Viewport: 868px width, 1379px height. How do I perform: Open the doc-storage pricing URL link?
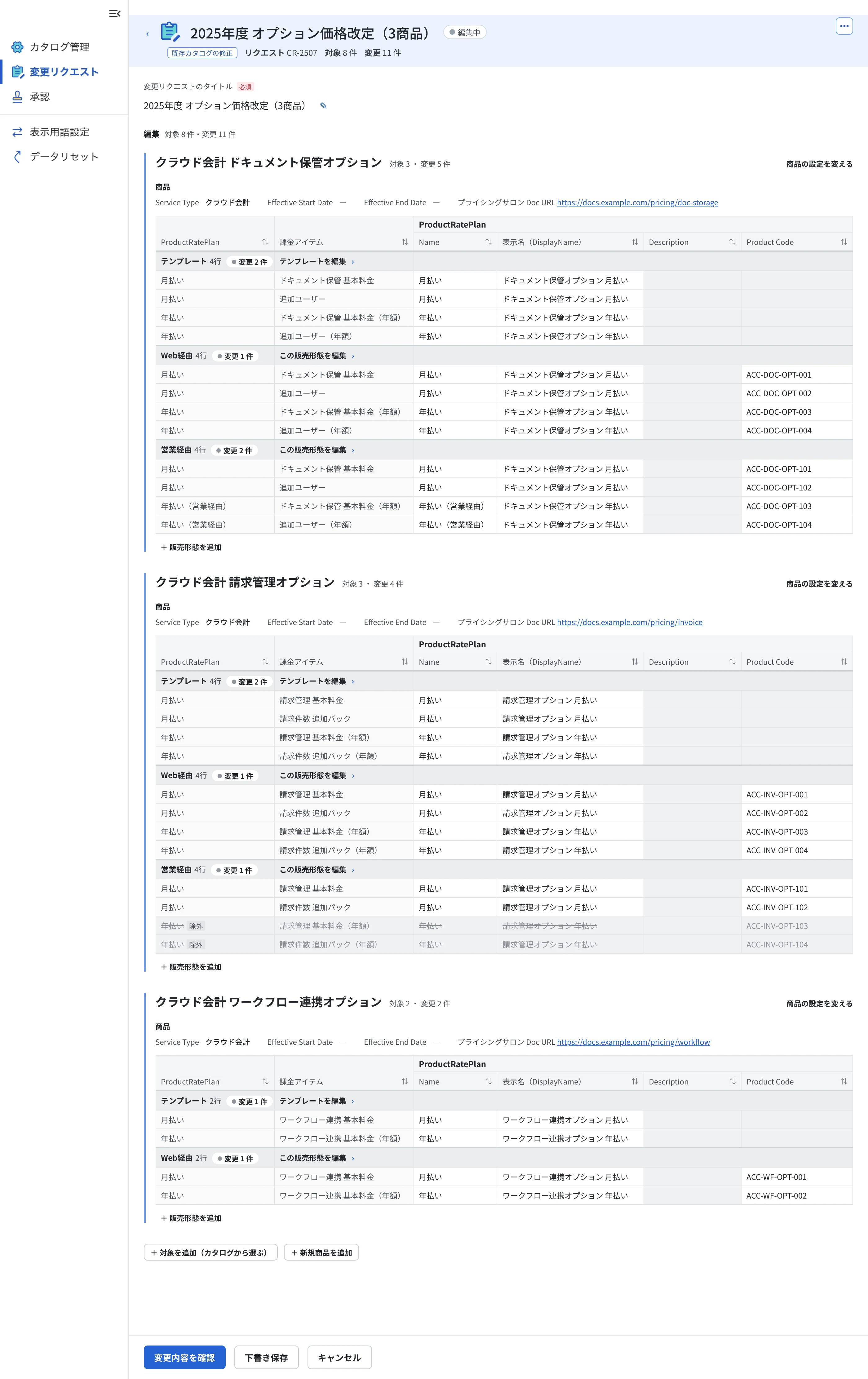coord(637,202)
